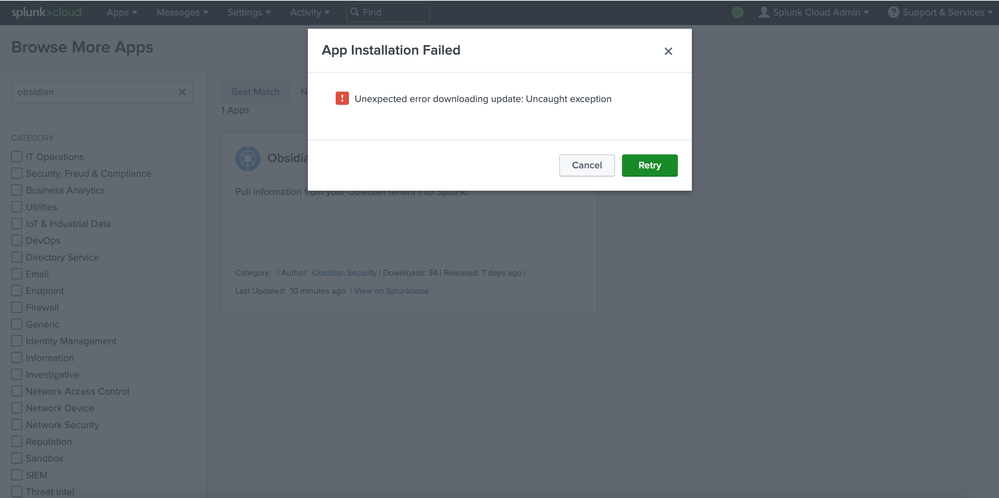The height and width of the screenshot is (498, 999).
Task: Click the Obsidian app logo icon
Action: pyautogui.click(x=247, y=158)
